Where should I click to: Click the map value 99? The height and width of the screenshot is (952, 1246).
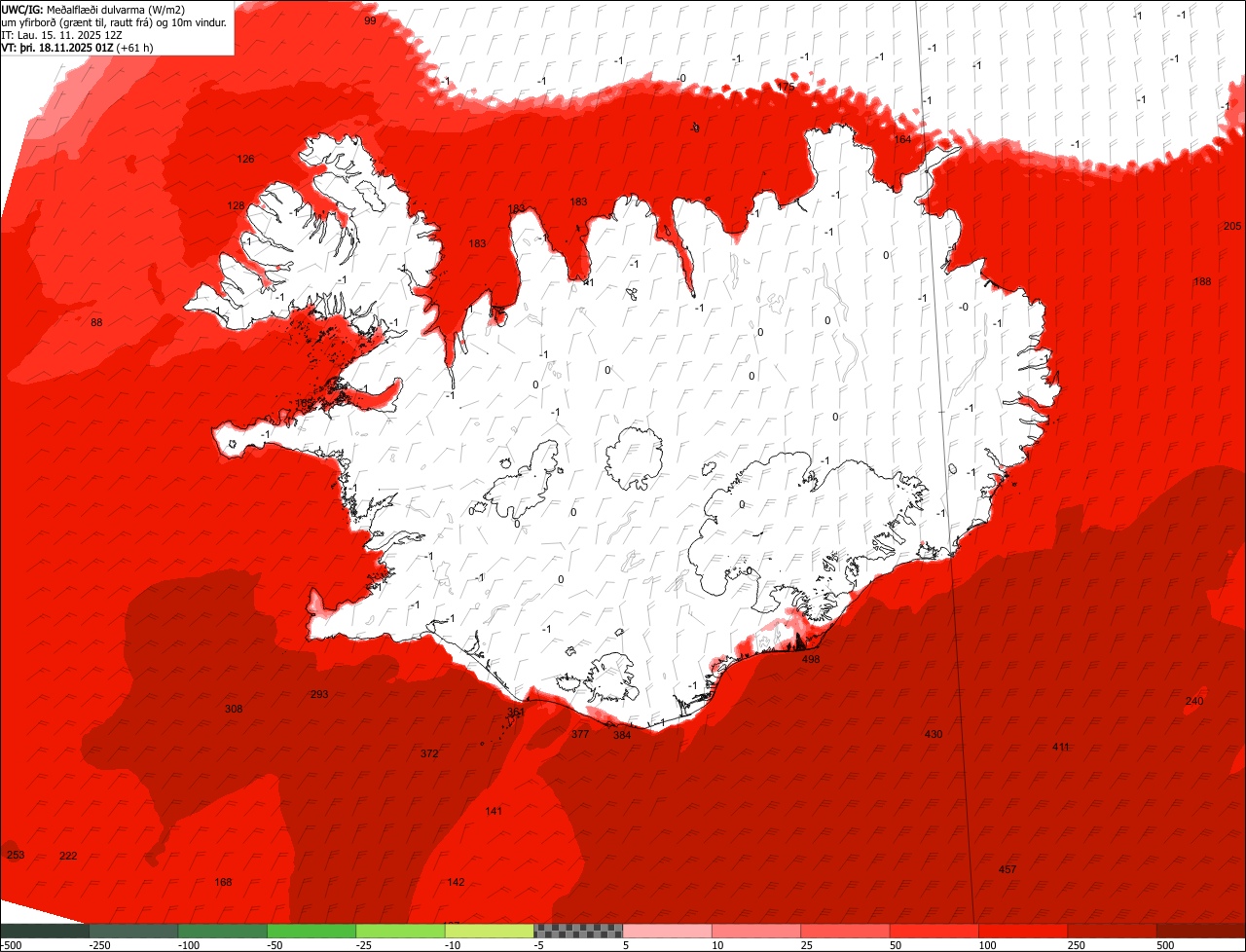[x=370, y=20]
